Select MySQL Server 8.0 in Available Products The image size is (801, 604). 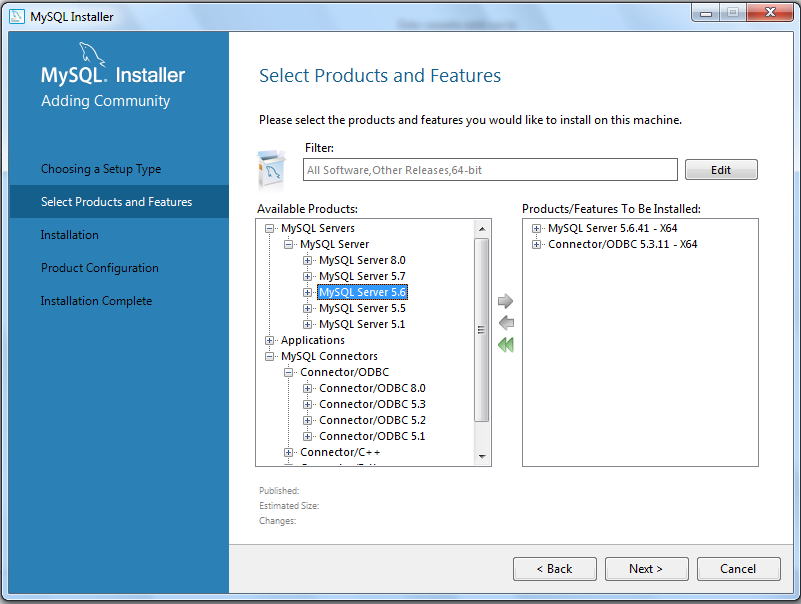tap(362, 261)
